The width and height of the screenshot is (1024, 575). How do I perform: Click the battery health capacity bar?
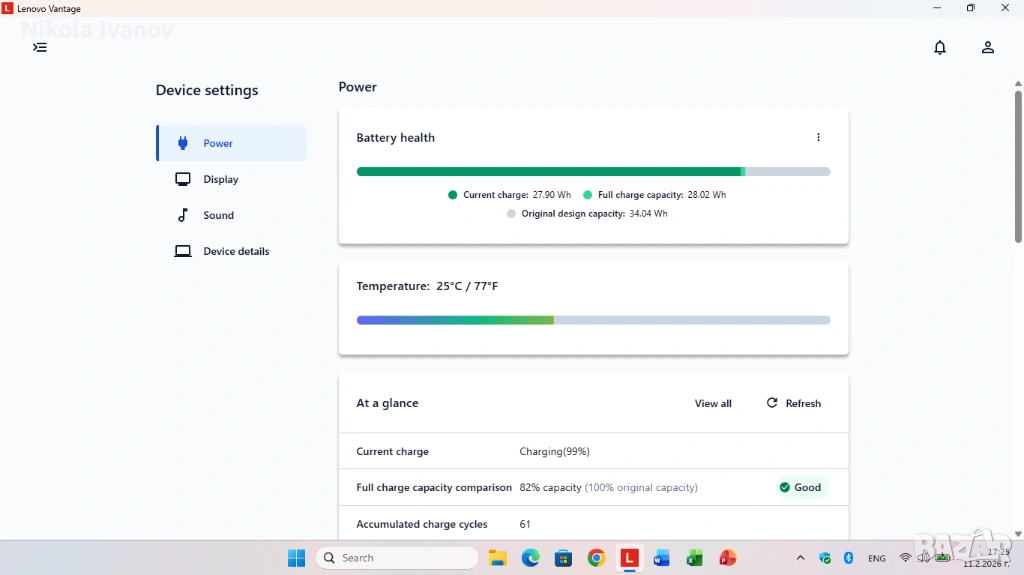click(593, 172)
